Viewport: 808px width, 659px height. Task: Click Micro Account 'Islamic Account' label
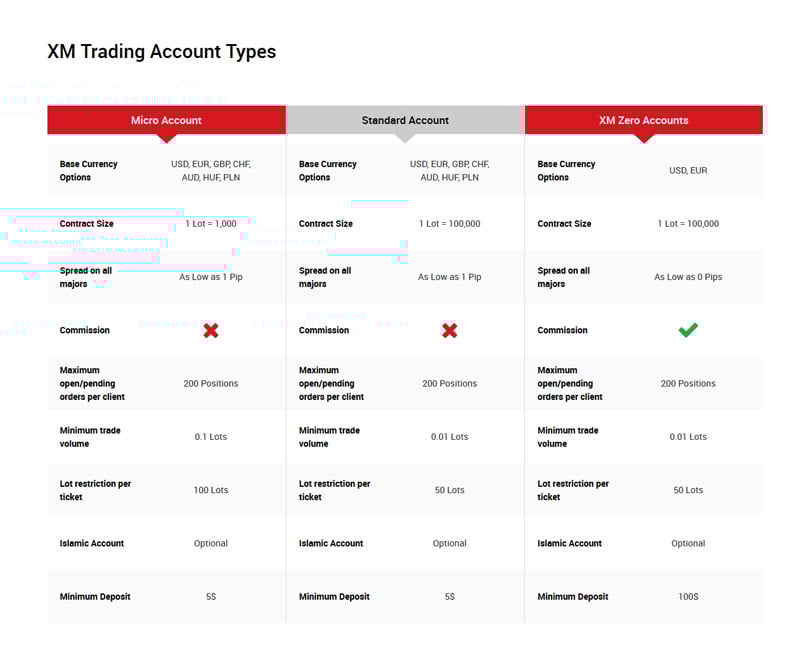[92, 543]
